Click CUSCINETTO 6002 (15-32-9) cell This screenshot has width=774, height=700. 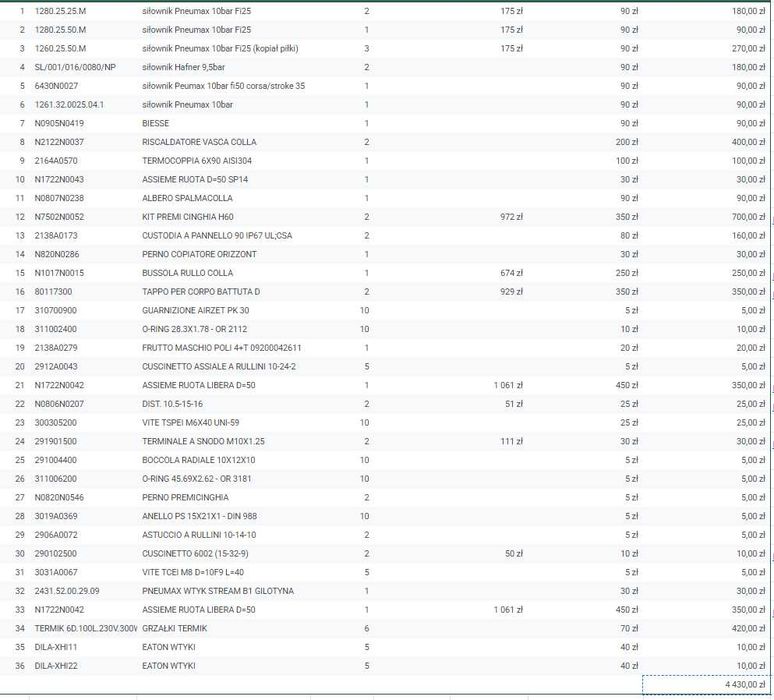(x=195, y=554)
